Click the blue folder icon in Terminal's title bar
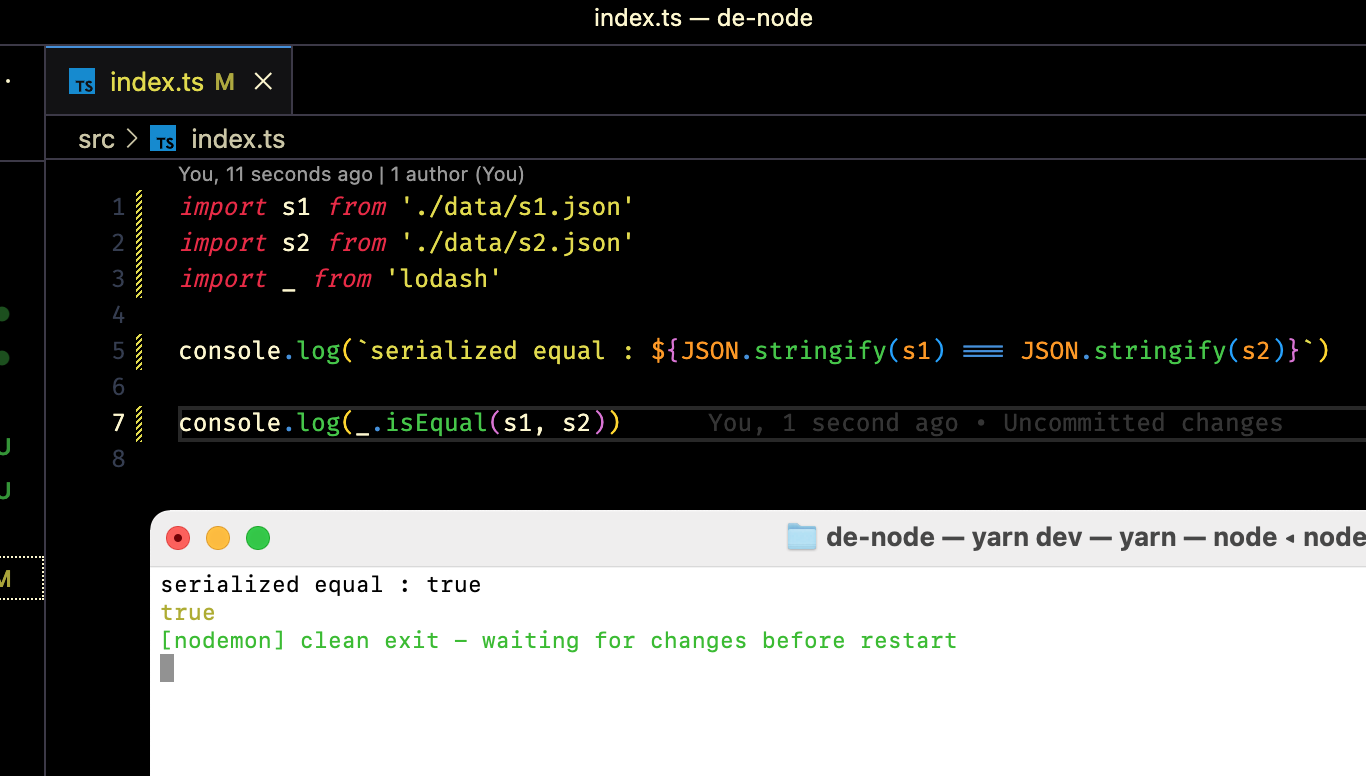 click(800, 537)
